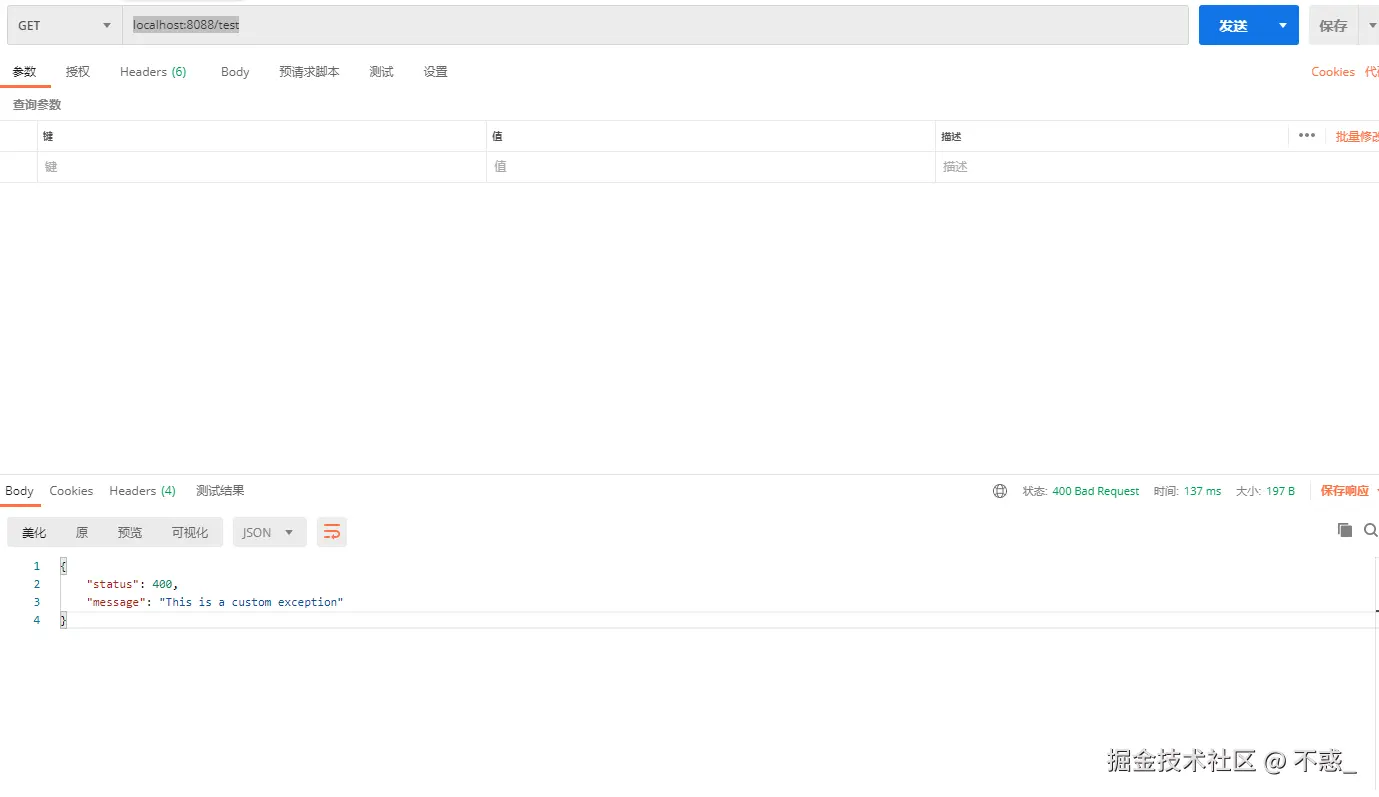Image resolution: width=1379 pixels, height=797 pixels.
Task: Click the 197 B response size
Action: [1280, 491]
